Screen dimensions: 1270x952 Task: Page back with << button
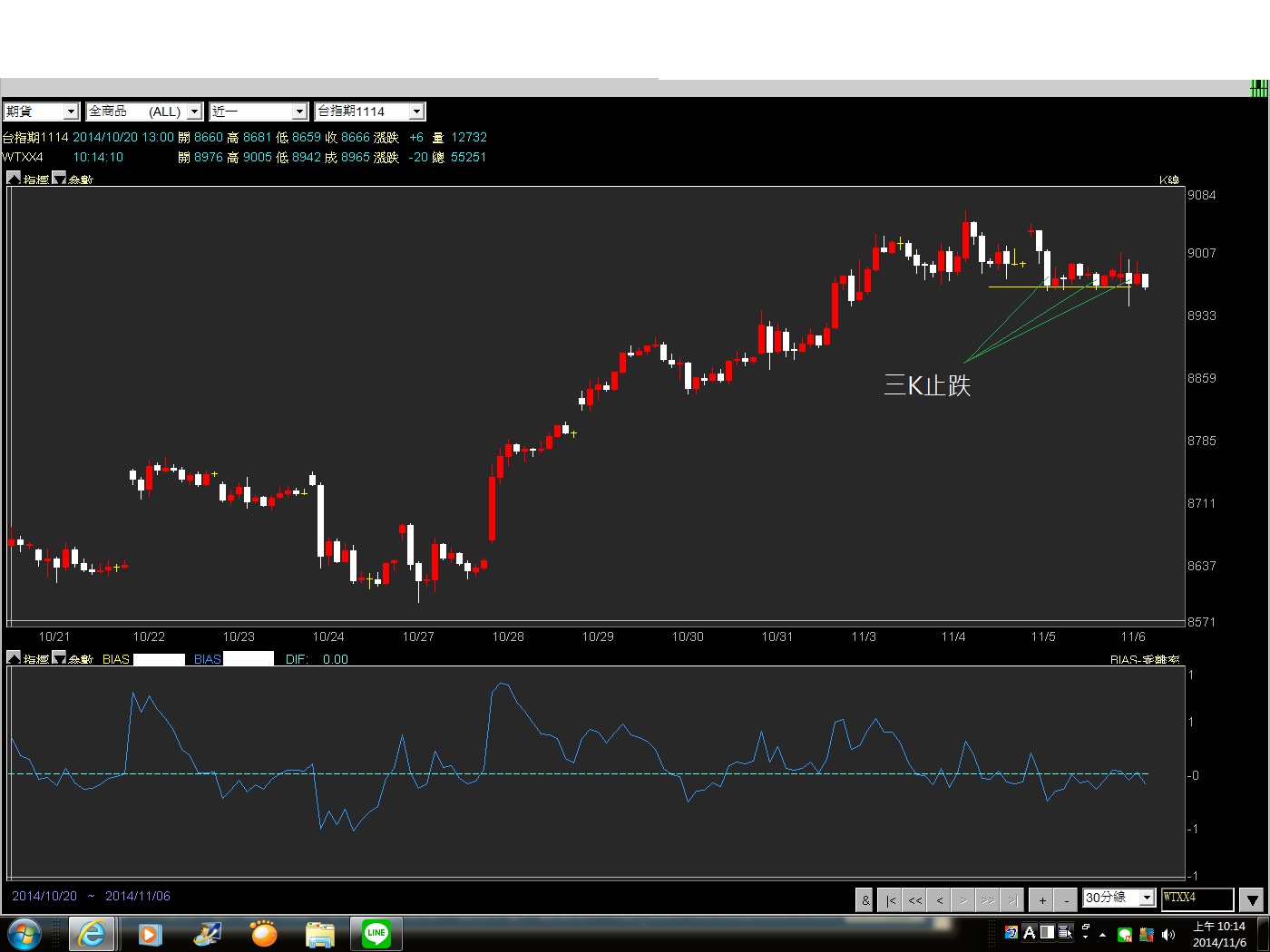(915, 899)
